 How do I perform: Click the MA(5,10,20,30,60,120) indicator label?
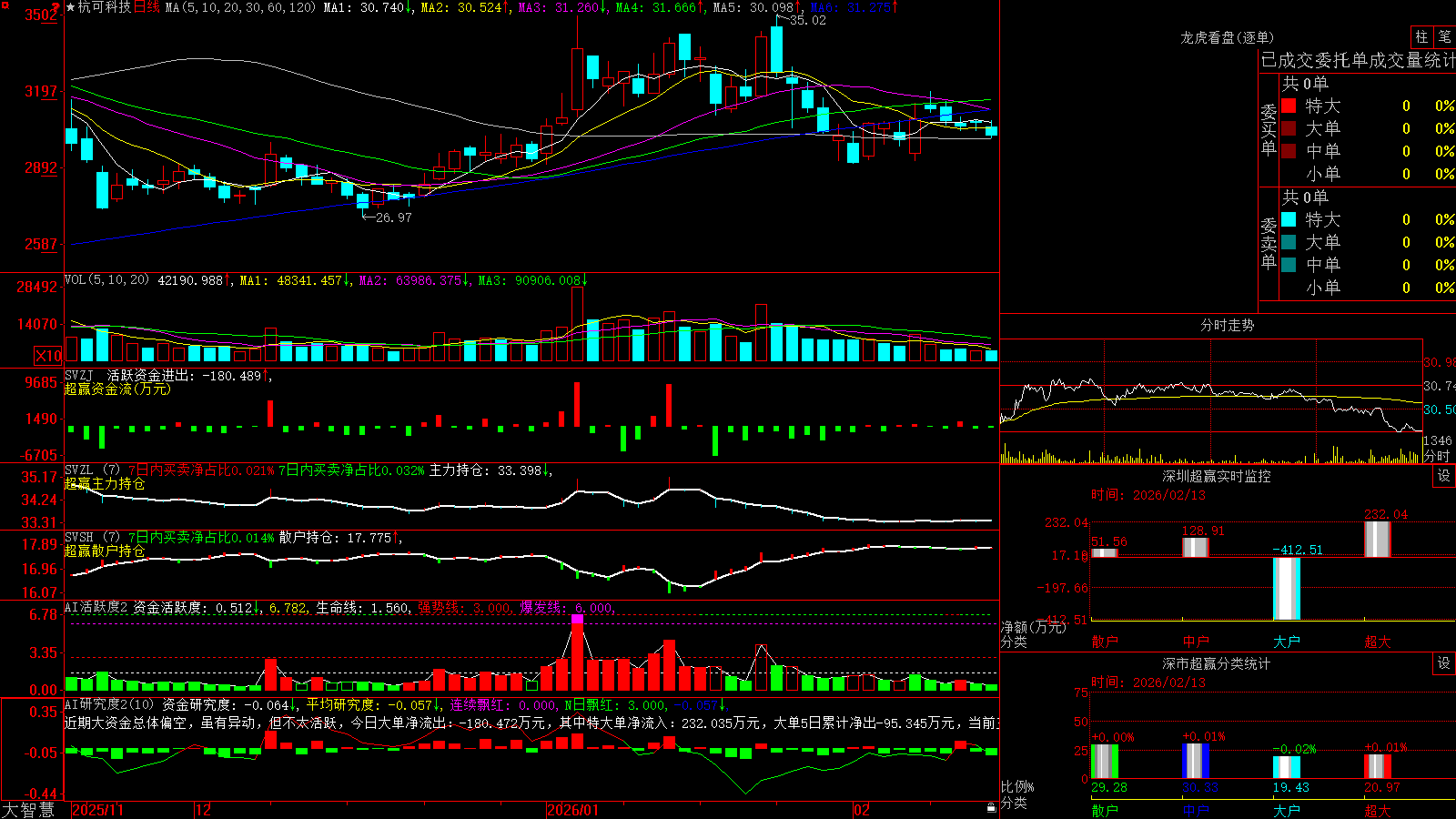point(240,7)
